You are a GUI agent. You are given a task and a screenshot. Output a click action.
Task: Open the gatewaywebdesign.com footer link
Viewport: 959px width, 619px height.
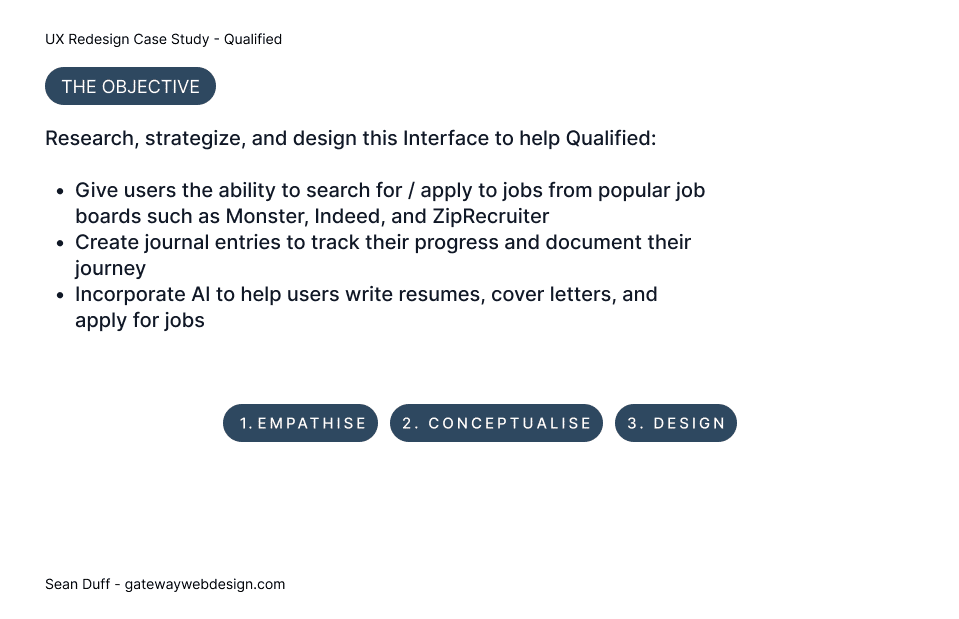(205, 584)
